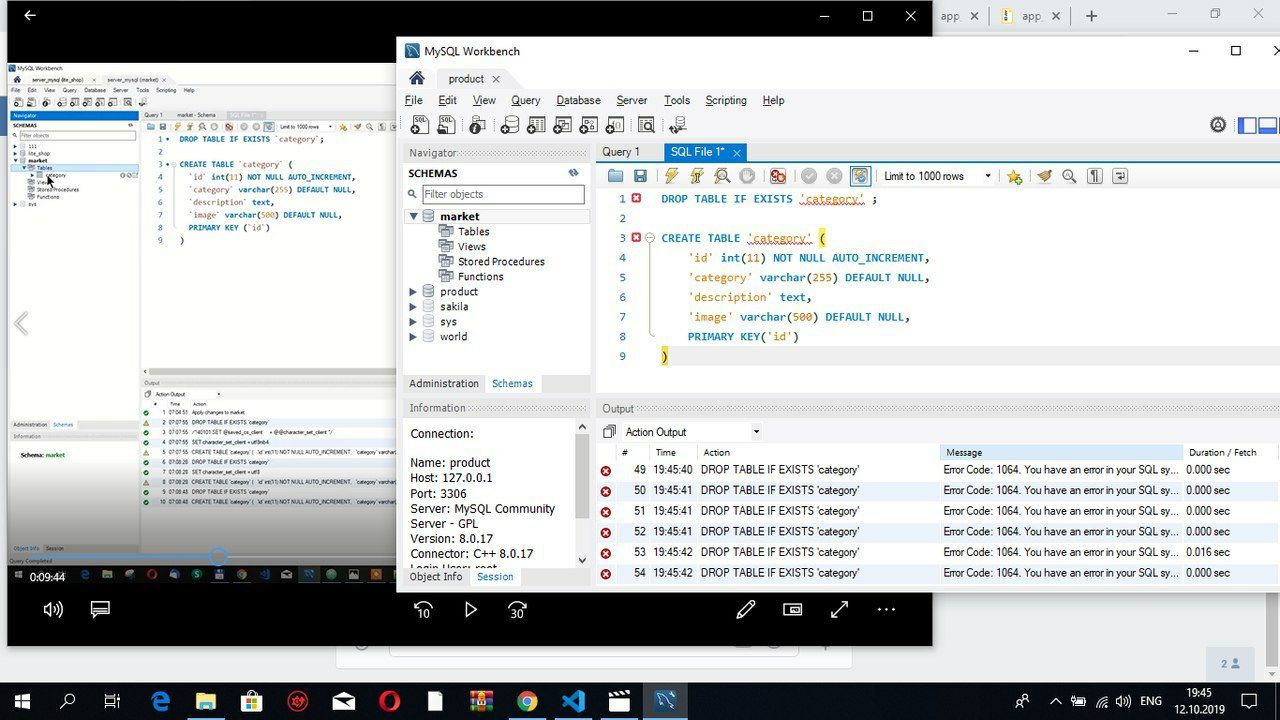This screenshot has width=1280, height=720.
Task: Beautify query broom icon
Action: tap(1044, 176)
